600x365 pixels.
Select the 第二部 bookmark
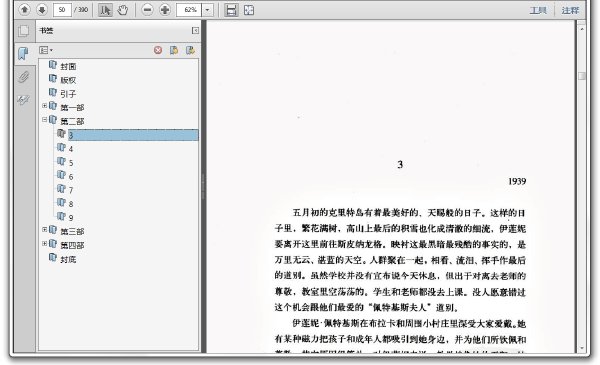tap(72, 121)
